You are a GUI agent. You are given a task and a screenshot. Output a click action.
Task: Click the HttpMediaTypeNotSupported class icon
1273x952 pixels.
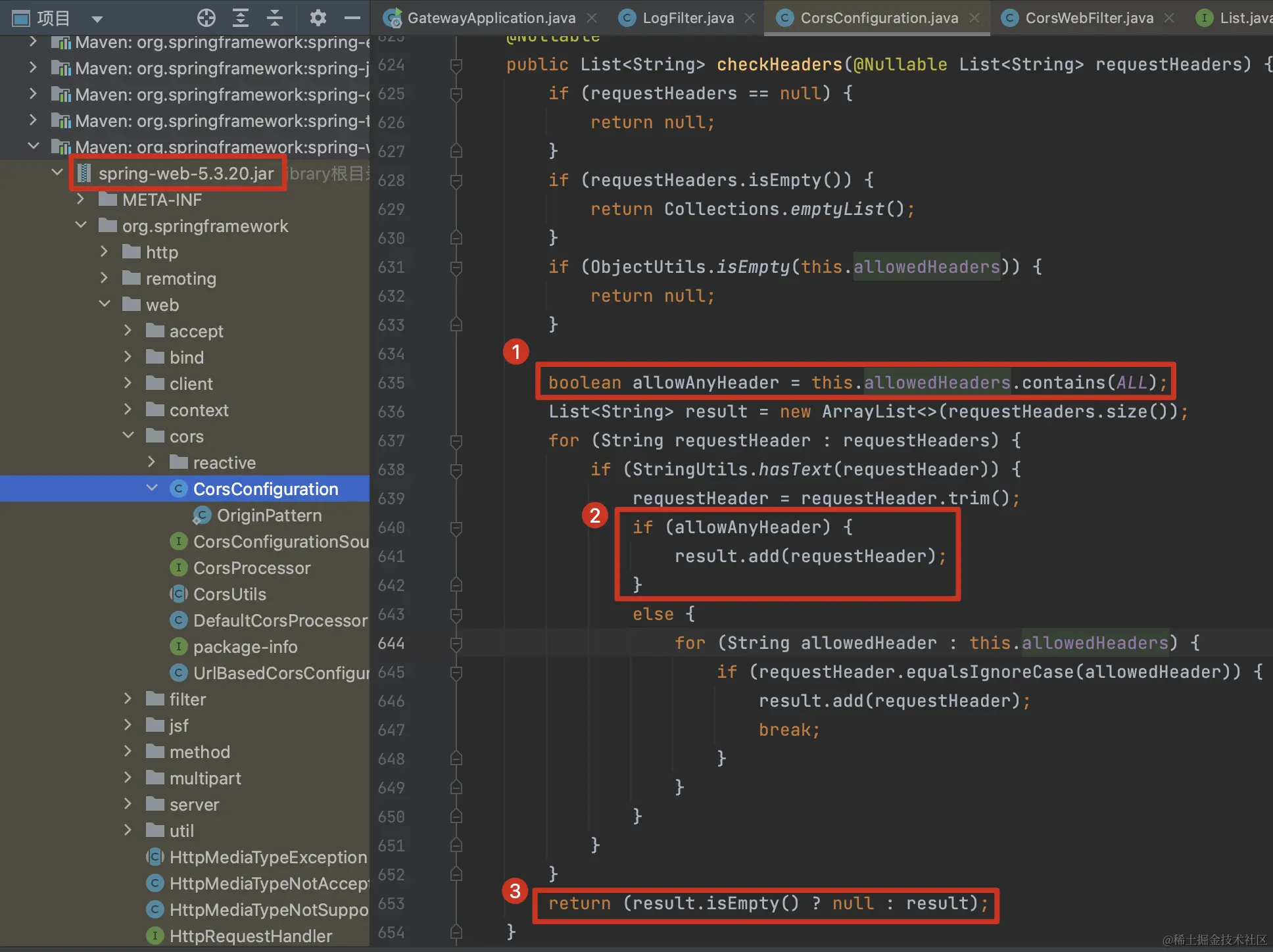coord(155,909)
